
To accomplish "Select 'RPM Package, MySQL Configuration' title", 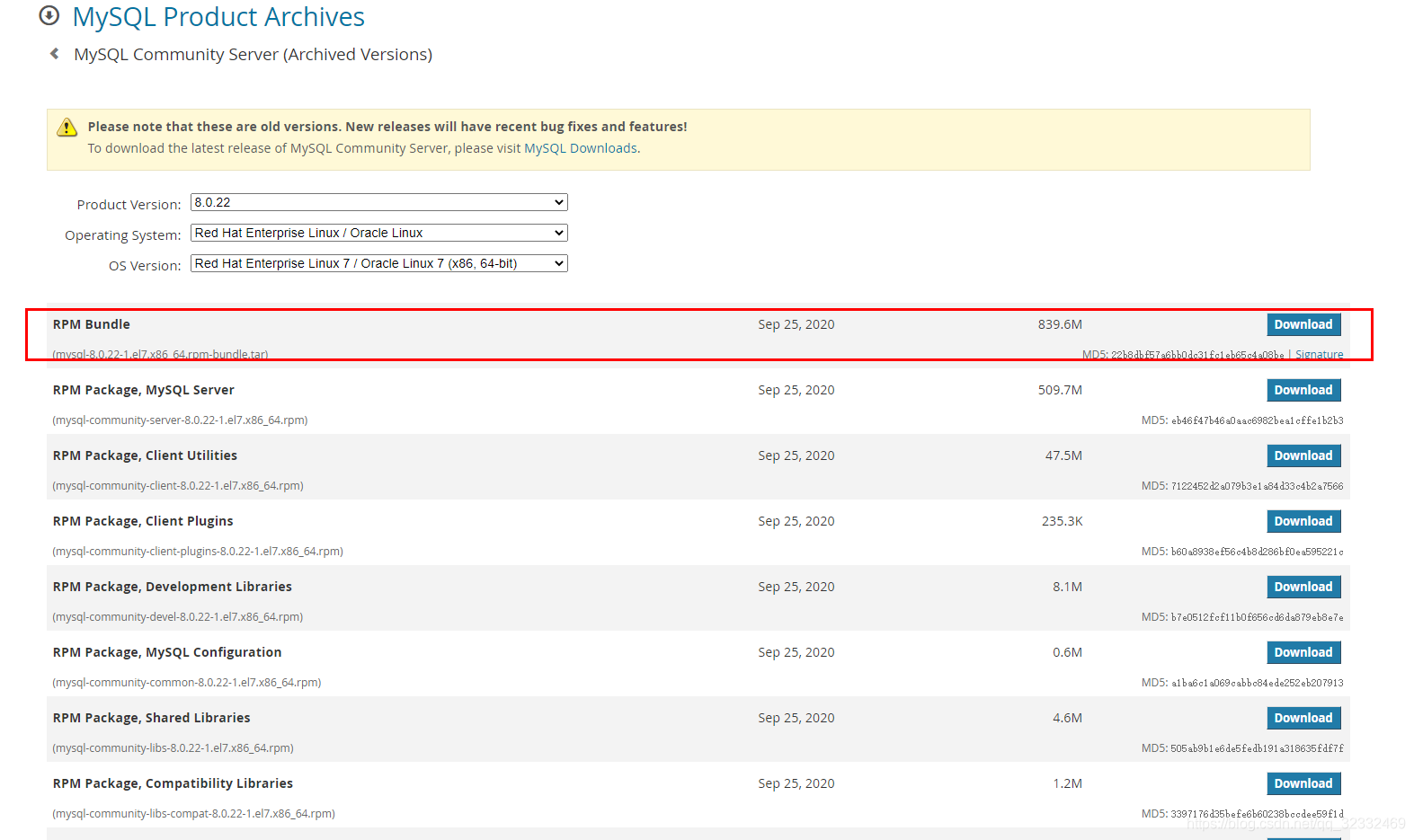I will click(x=167, y=652).
